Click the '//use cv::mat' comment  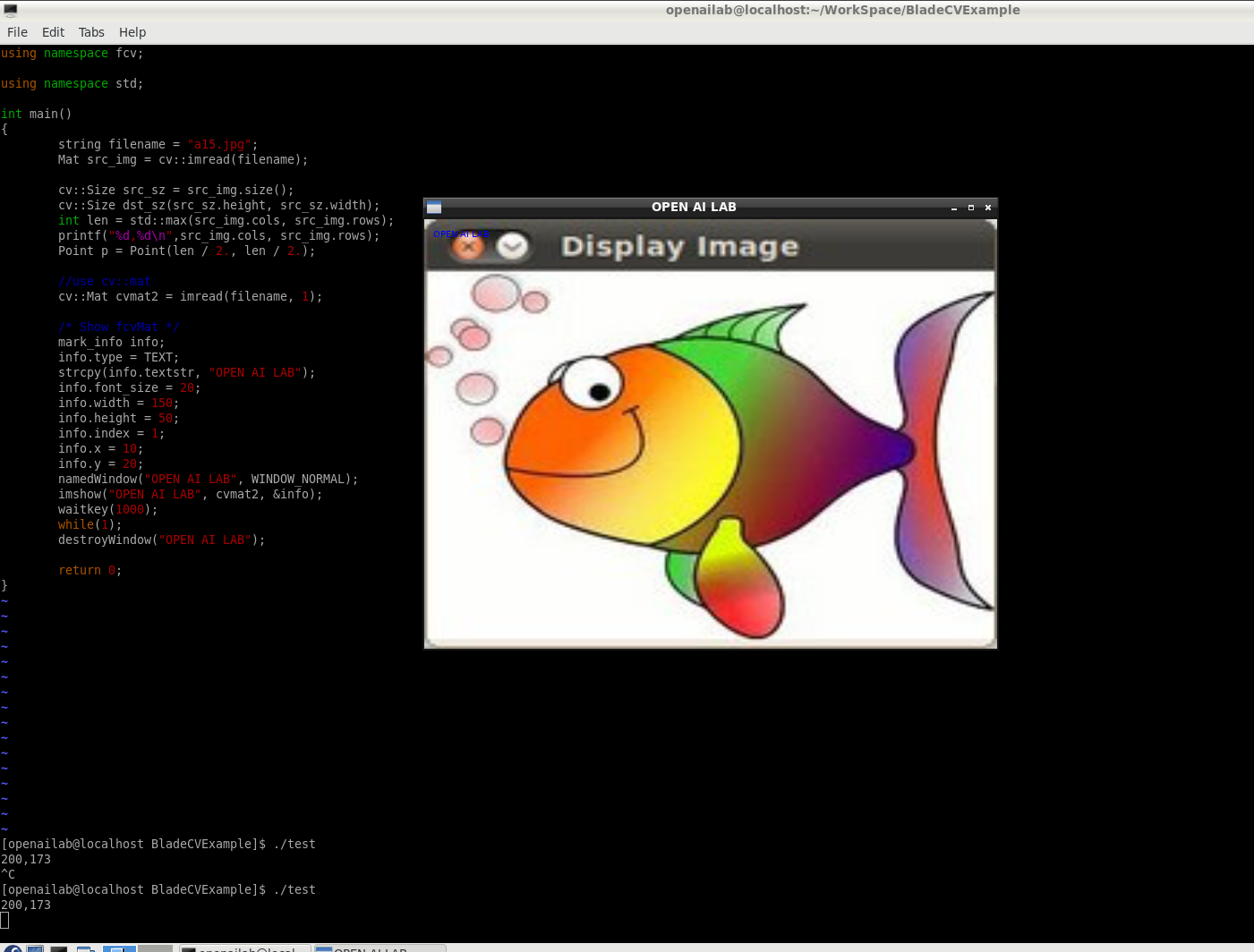pos(105,281)
